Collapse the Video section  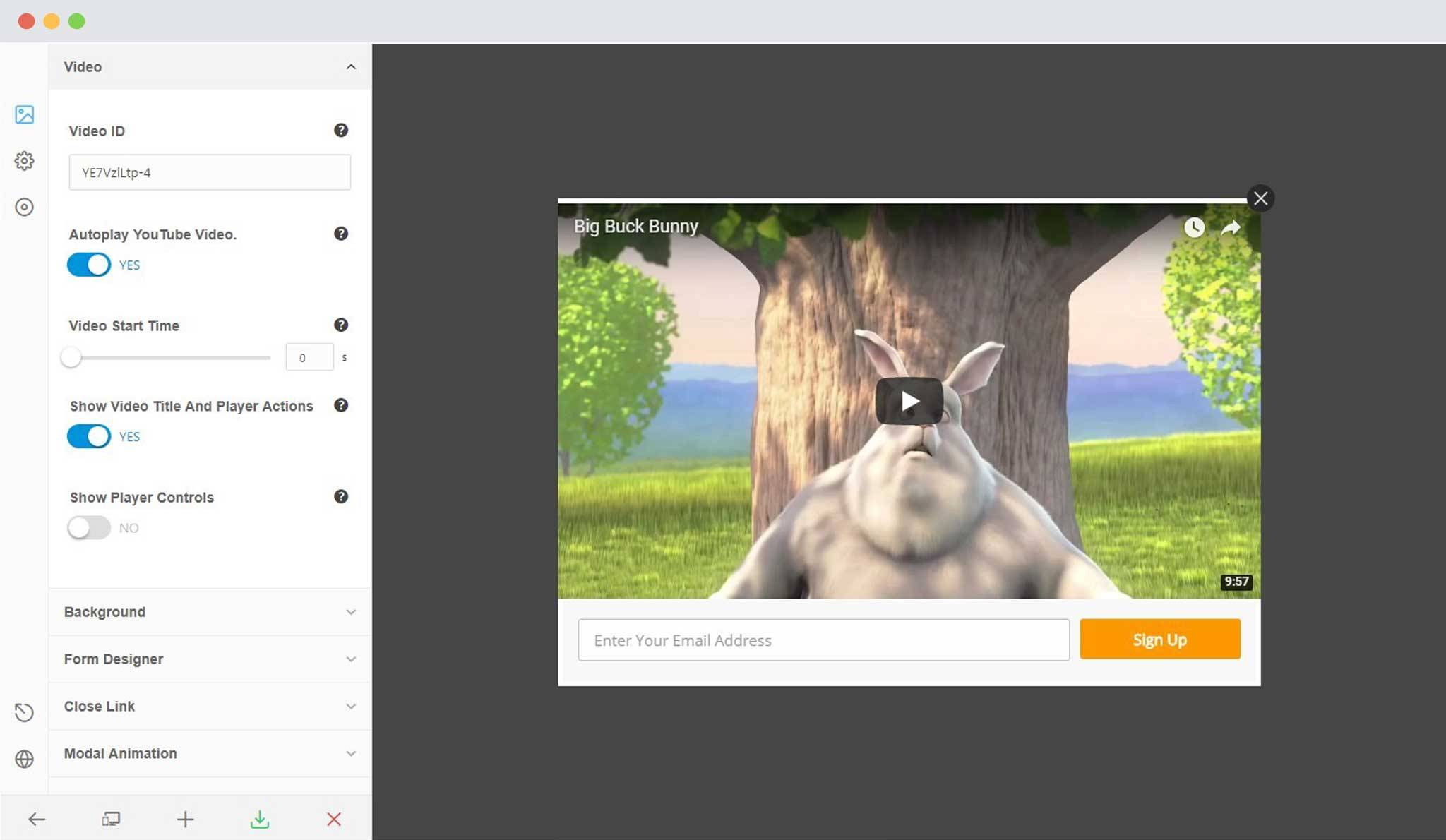coord(210,66)
